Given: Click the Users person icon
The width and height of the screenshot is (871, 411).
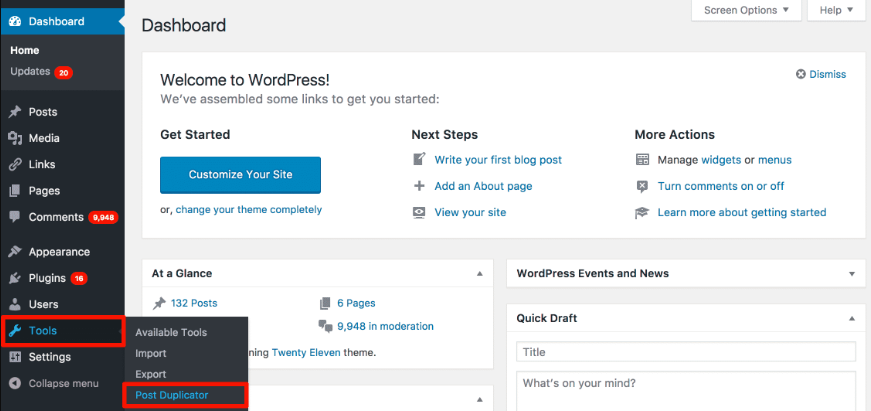Looking at the screenshot, I should coord(15,304).
